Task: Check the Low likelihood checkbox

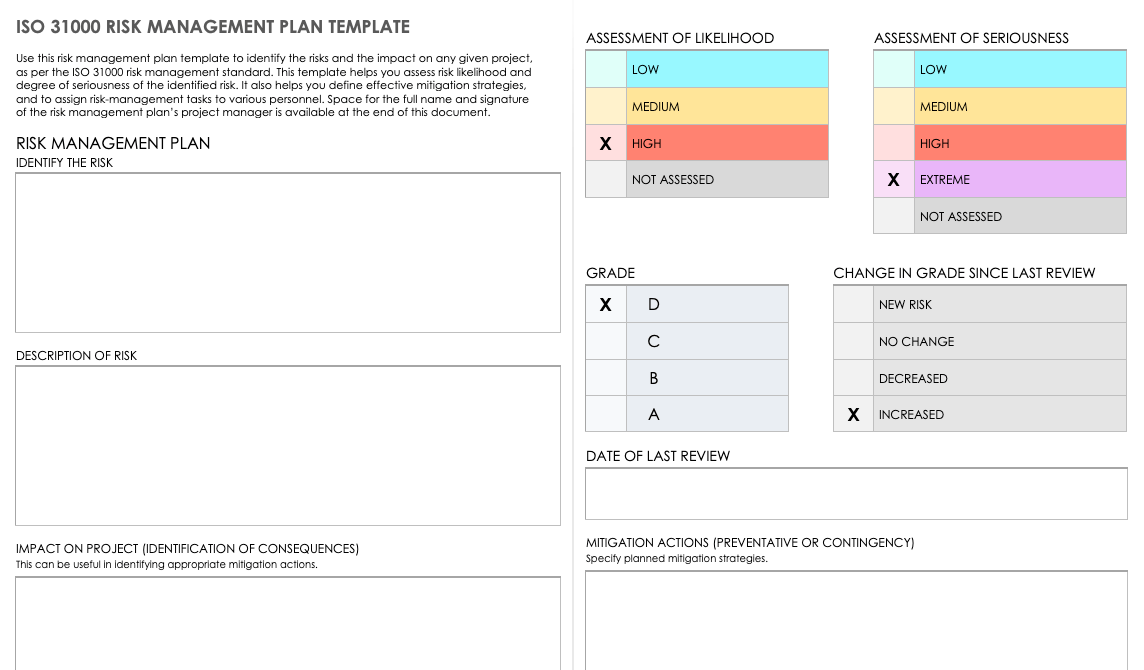Action: (606, 70)
